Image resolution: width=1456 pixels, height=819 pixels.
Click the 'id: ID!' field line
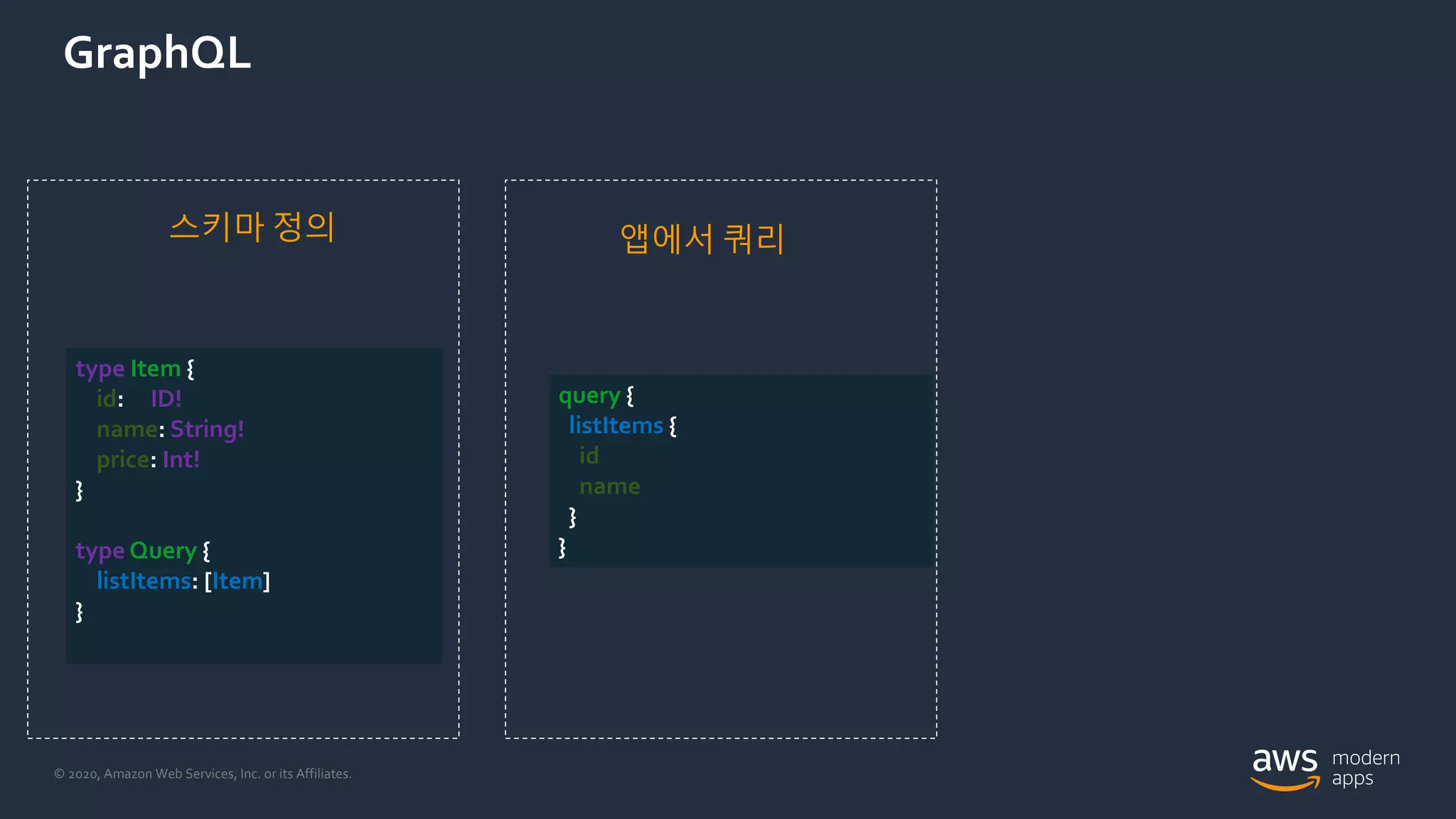click(139, 399)
